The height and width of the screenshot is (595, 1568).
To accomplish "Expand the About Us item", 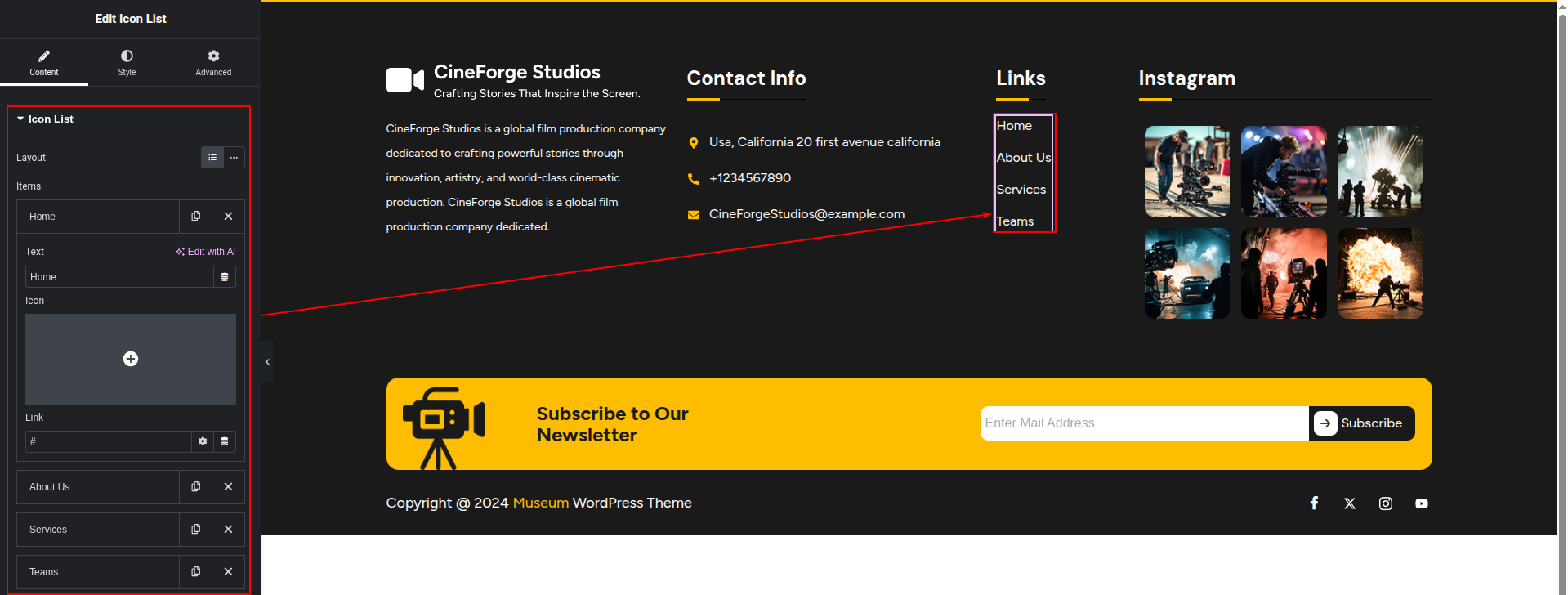I will click(x=98, y=487).
